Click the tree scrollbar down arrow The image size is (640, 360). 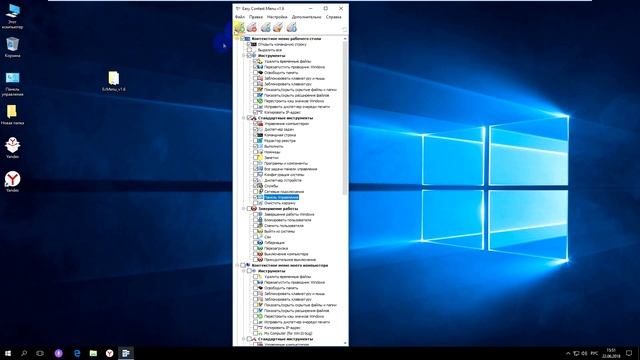click(x=345, y=343)
